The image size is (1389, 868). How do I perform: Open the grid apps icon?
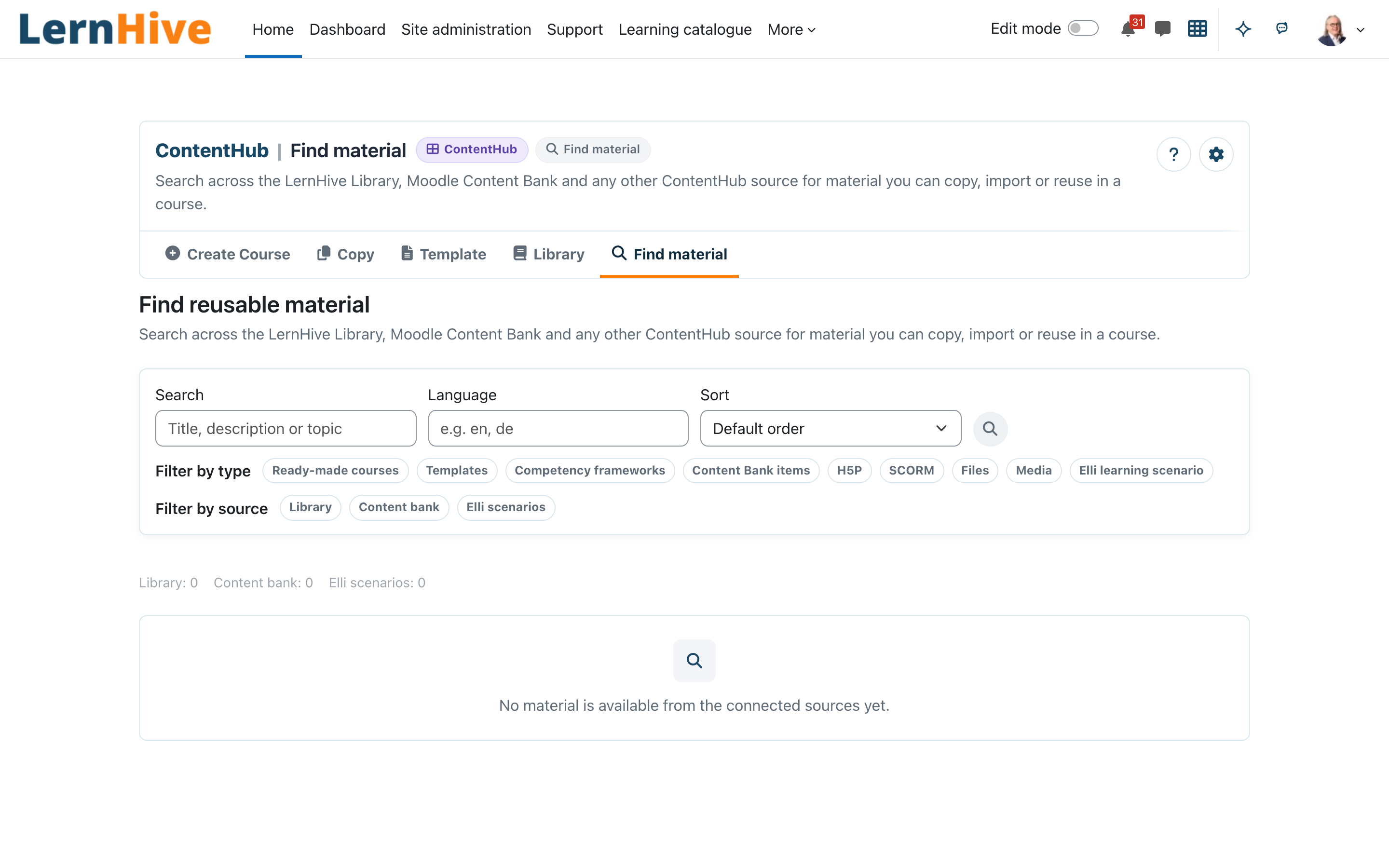(1198, 29)
